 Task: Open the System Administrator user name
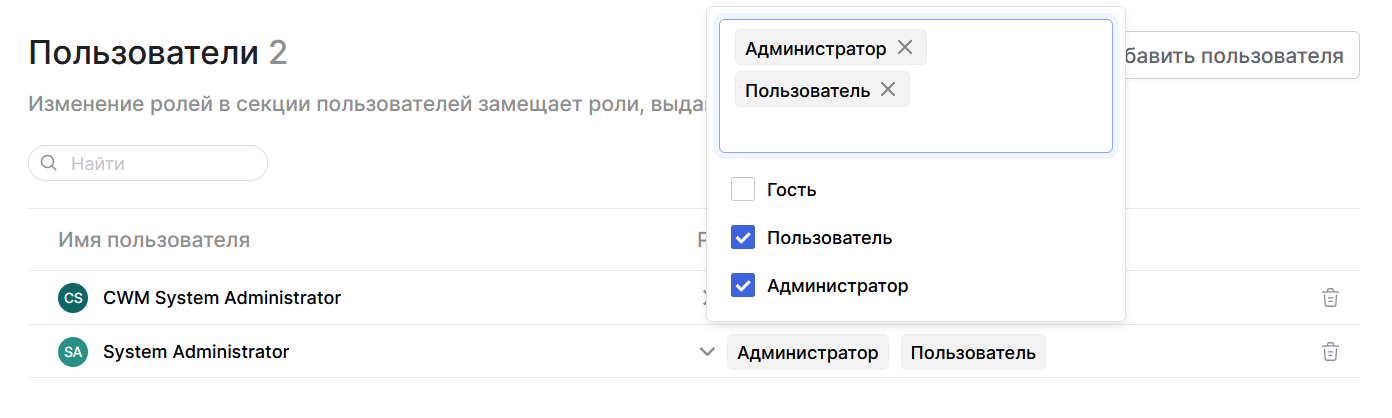(196, 352)
